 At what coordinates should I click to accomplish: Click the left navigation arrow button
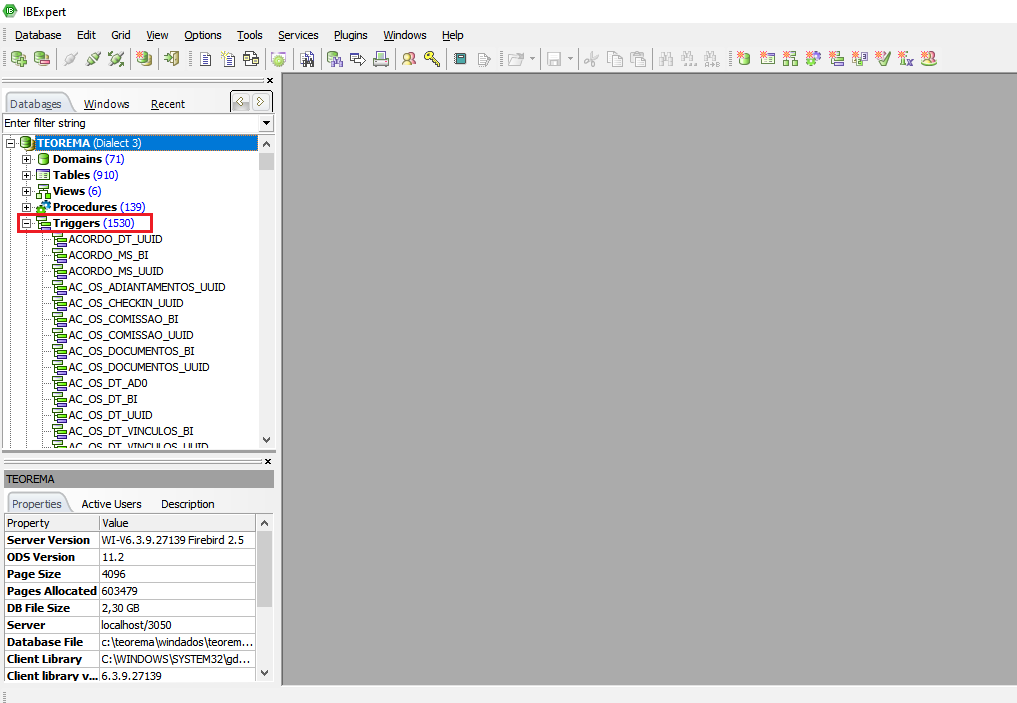click(x=241, y=102)
